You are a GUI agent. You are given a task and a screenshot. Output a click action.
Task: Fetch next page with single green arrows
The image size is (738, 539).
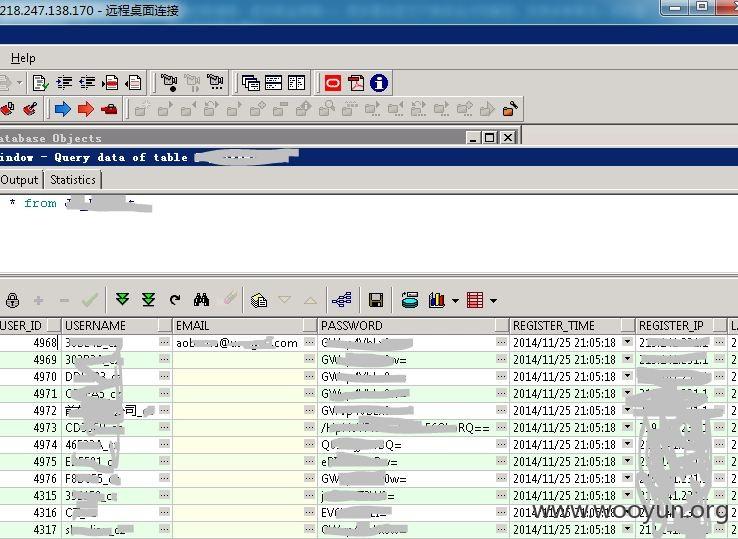tap(122, 299)
